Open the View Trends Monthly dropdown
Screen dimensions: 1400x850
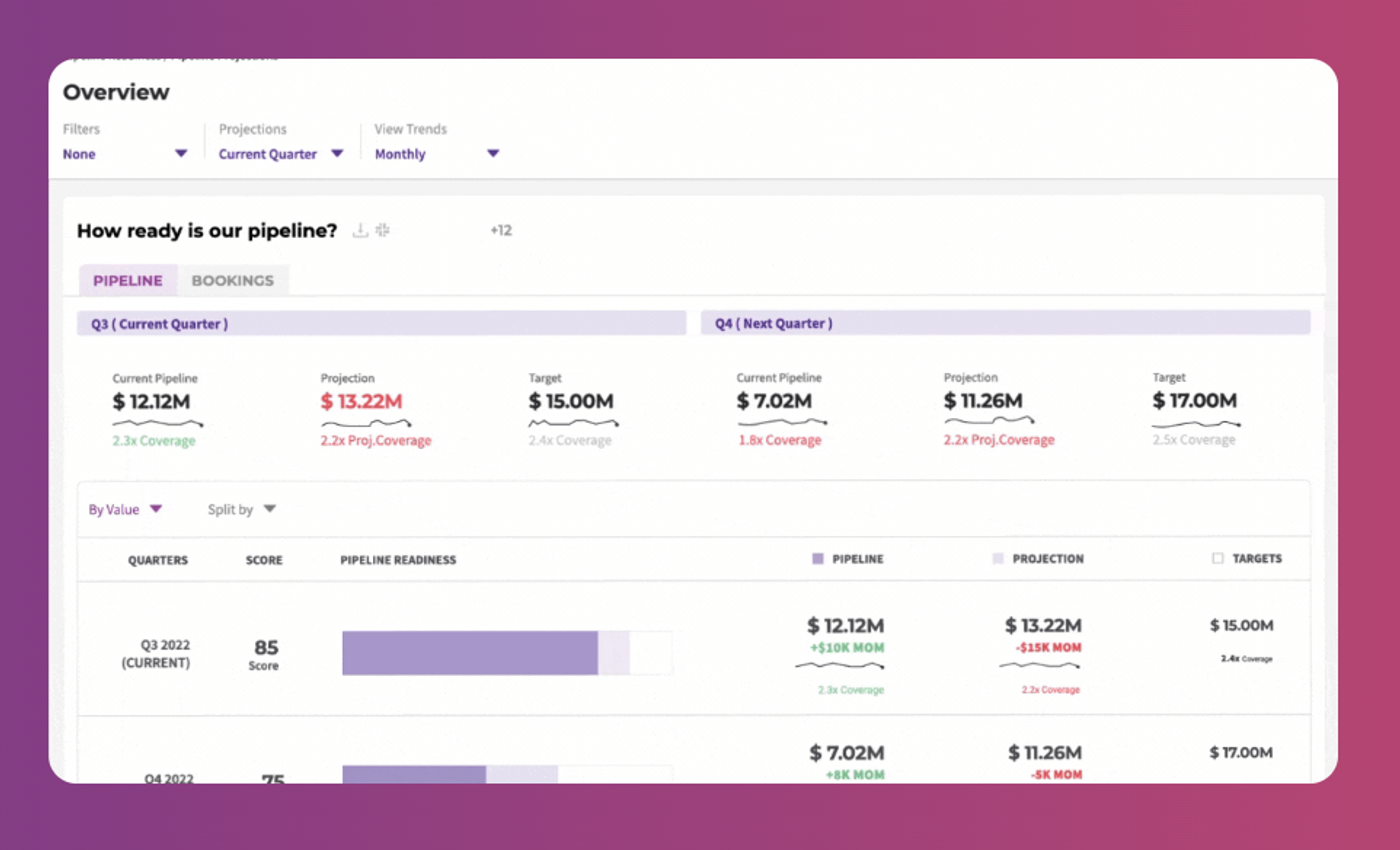tap(437, 154)
